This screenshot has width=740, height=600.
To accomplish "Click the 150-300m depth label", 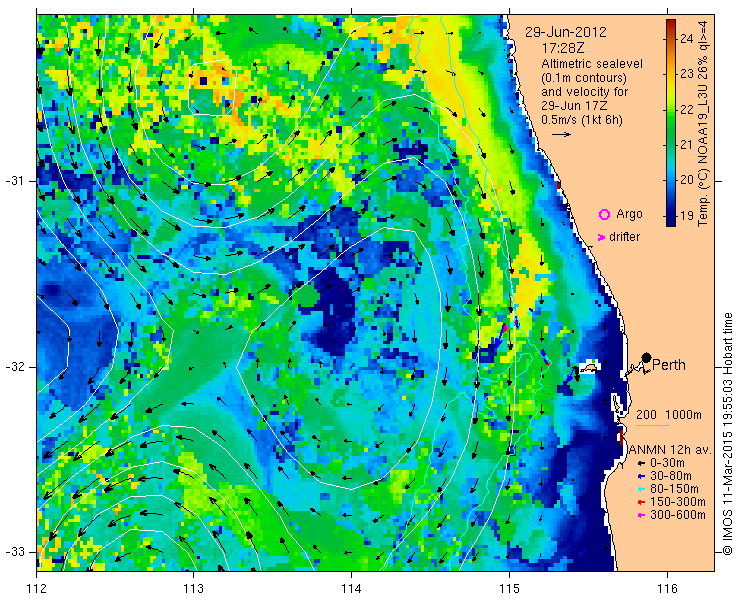I will click(x=678, y=502).
